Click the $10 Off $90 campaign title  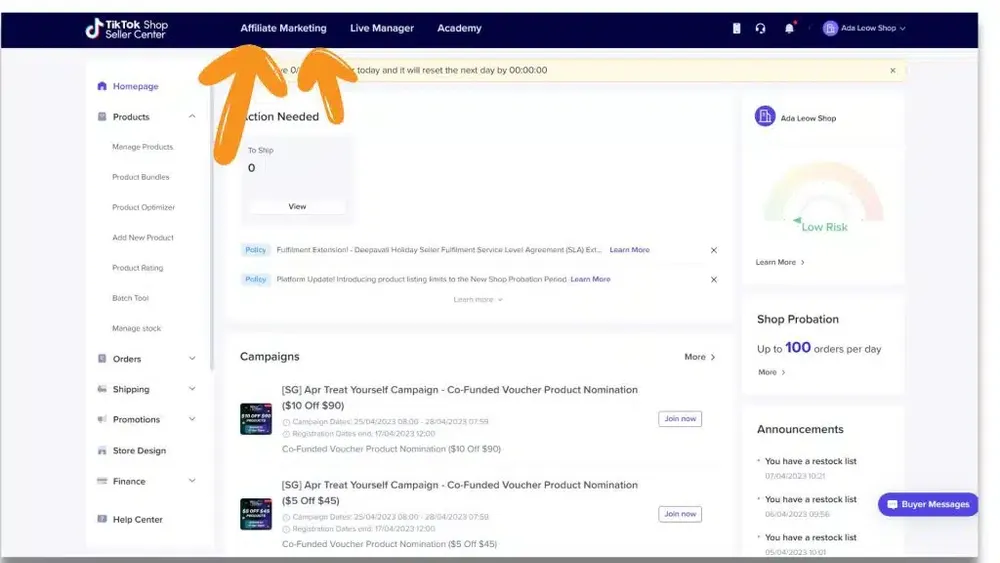click(460, 397)
